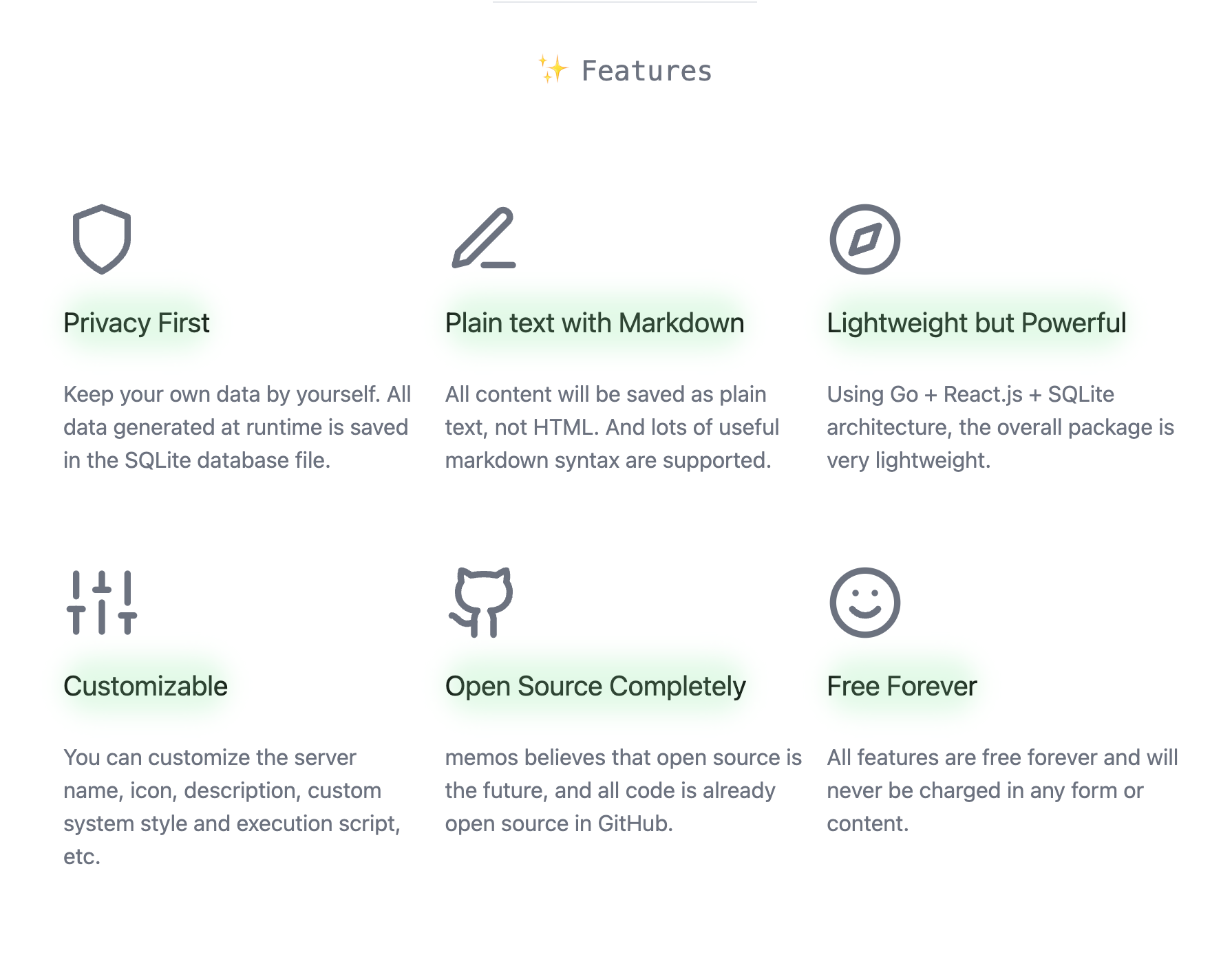Click the open source in GitHub description
Screen dimensions: 1232x959
[623, 790]
